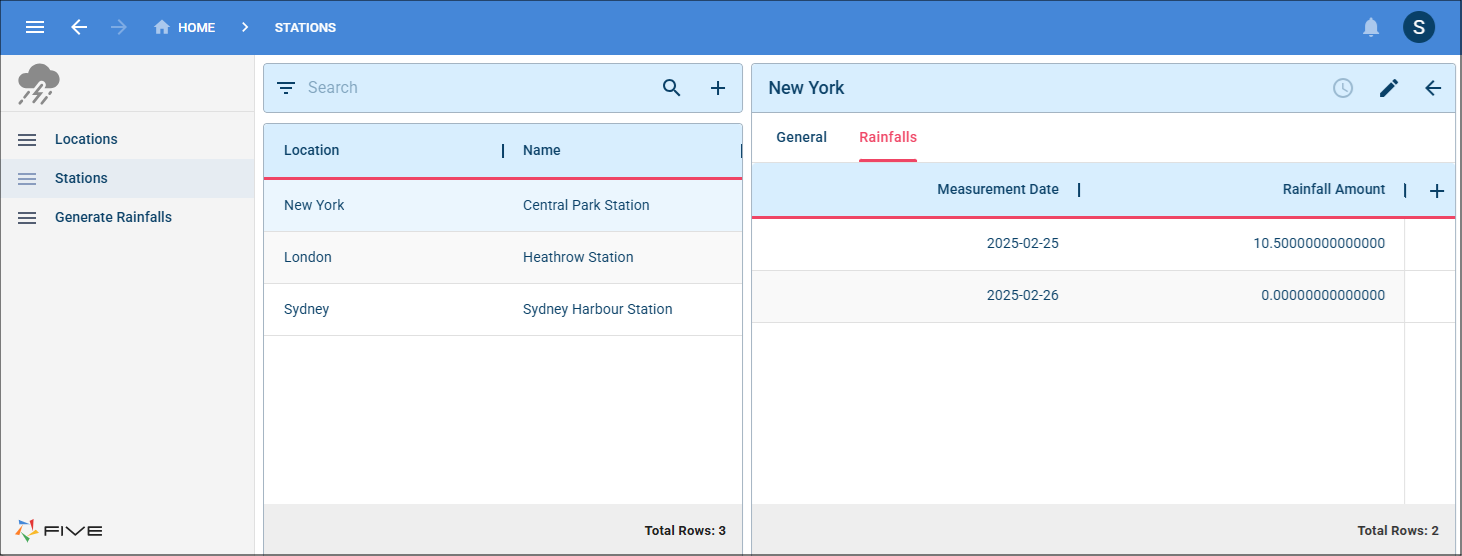Go back using the top bar arrow
The height and width of the screenshot is (556, 1462).
(x=79, y=27)
